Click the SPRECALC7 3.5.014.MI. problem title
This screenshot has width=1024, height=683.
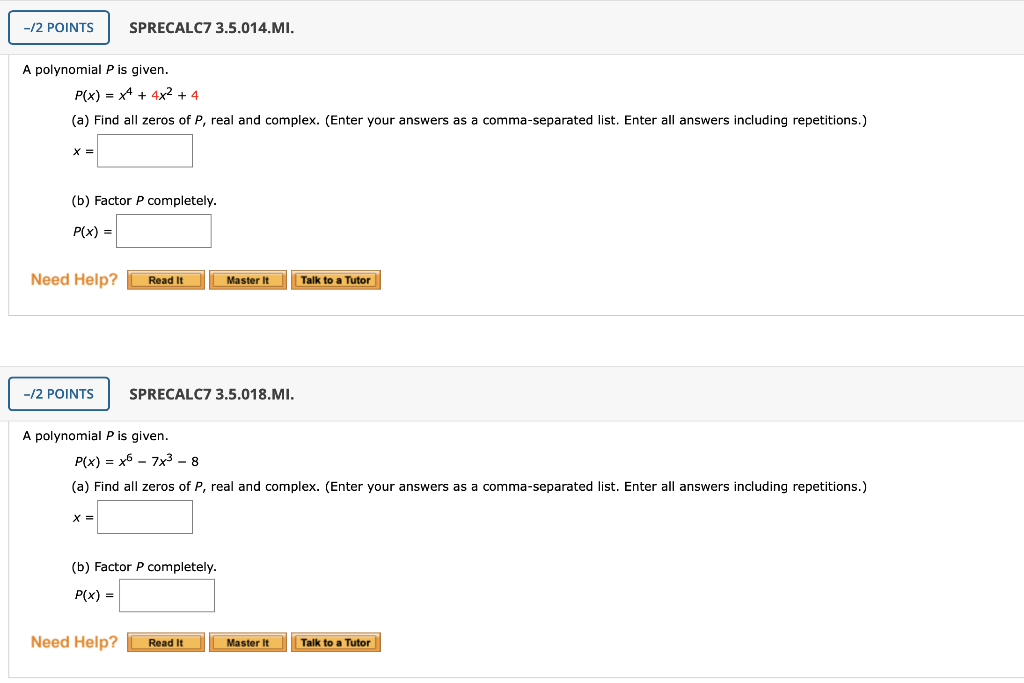pyautogui.click(x=211, y=28)
